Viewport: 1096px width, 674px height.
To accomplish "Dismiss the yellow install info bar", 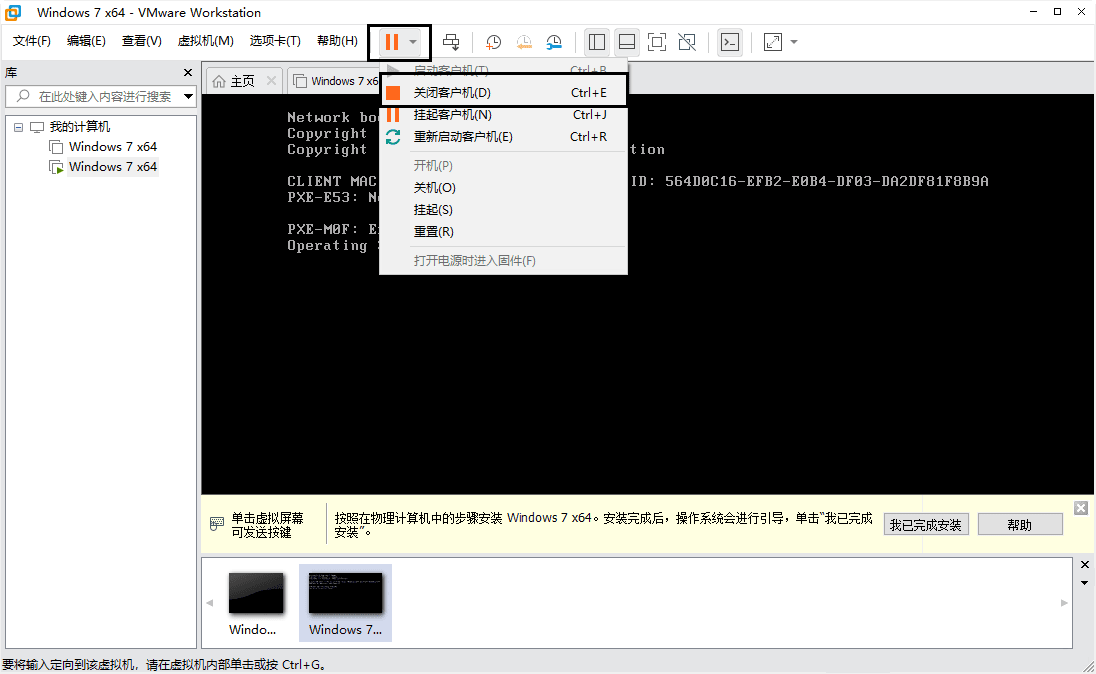I will [1081, 508].
